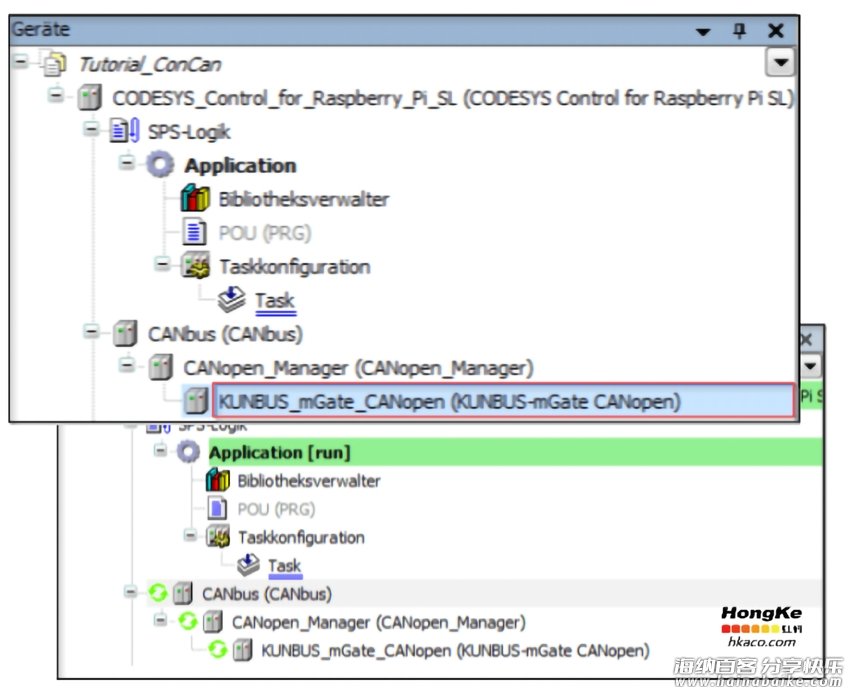Screen dimensions: 850x692
Task: Click the KUNBUS_mGate_CANopen device icon in the lower panel
Action: coord(242,650)
